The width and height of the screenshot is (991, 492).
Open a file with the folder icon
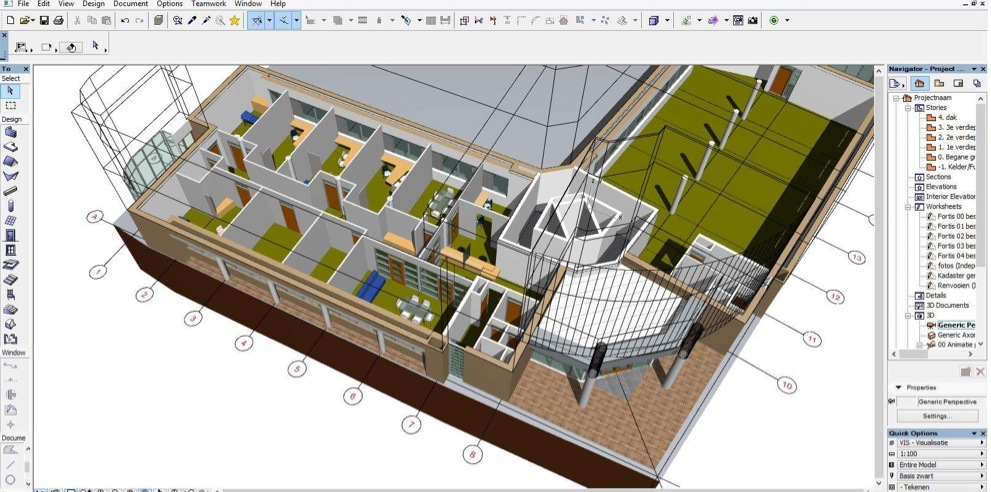pyautogui.click(x=25, y=20)
